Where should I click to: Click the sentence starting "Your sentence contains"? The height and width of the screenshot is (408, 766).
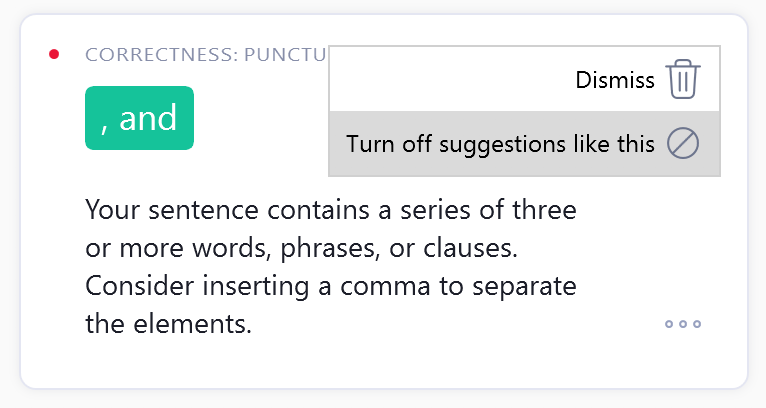330,211
